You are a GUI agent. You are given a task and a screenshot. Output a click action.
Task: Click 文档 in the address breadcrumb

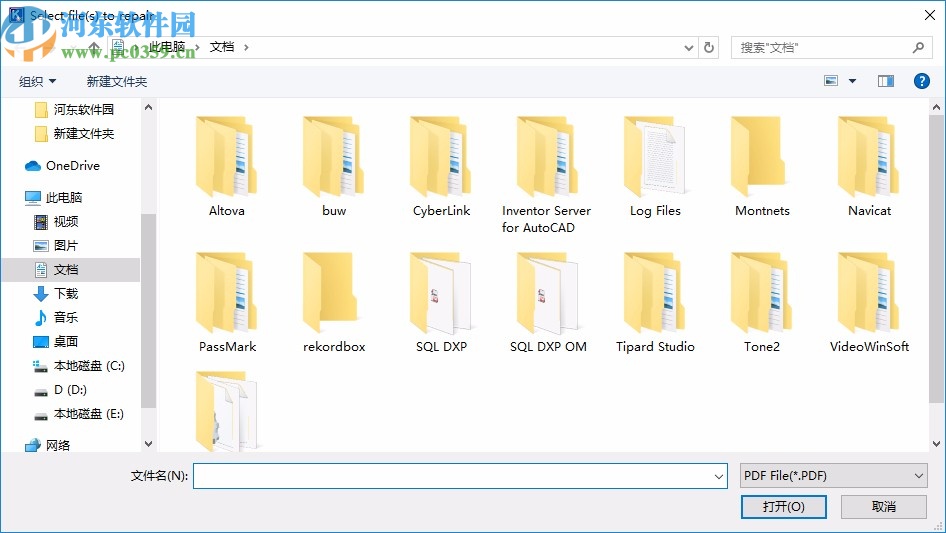click(x=221, y=47)
